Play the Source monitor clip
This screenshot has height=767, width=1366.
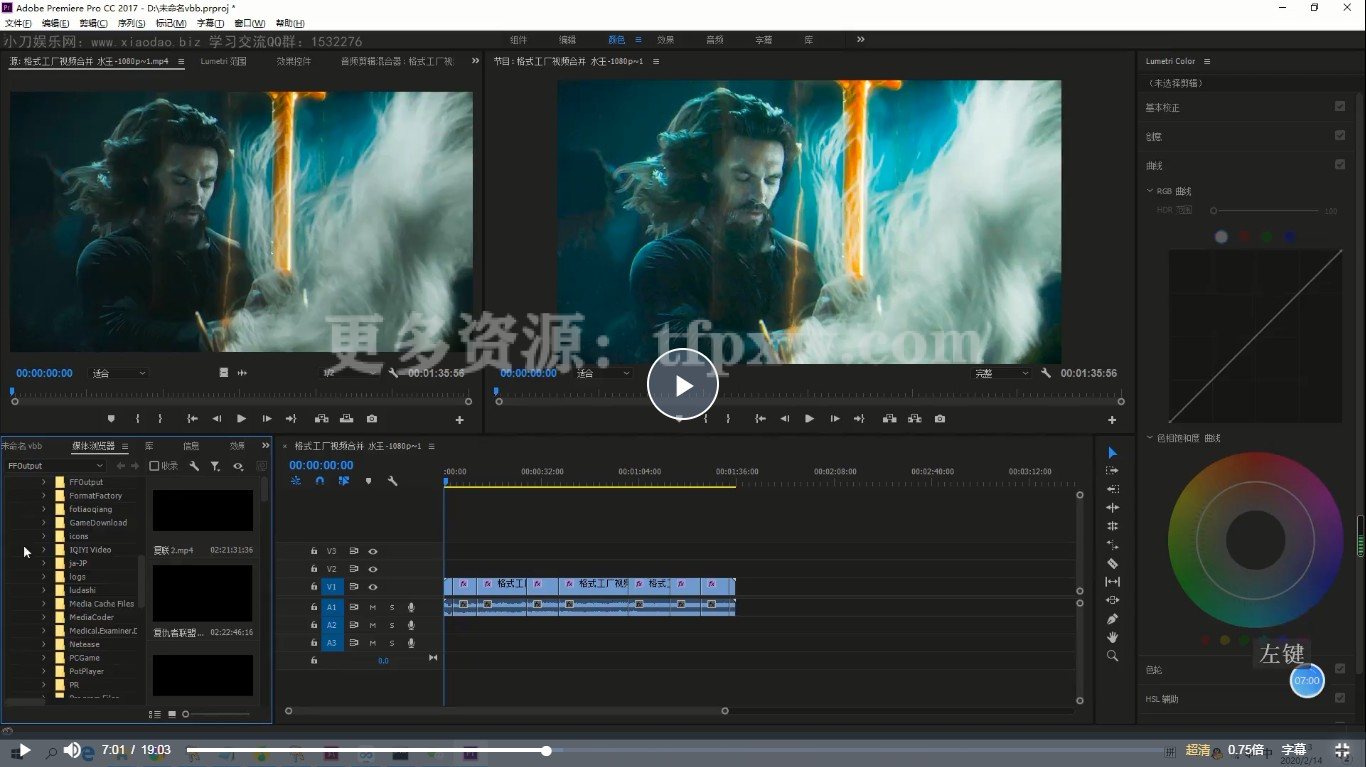(241, 419)
